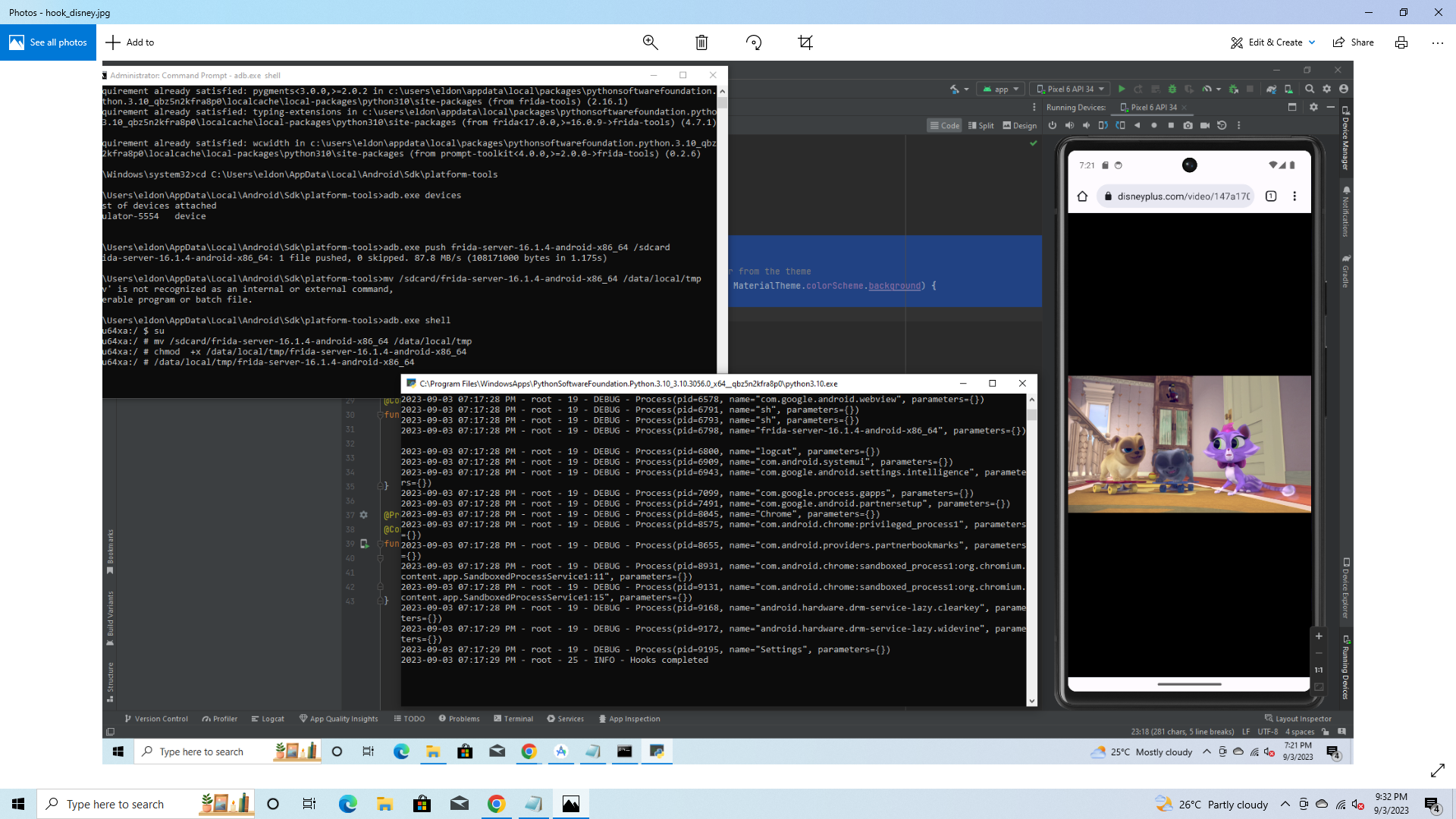Screen dimensions: 1456x819
Task: Switch to Design view in pictured Android Studio
Action: point(1019,126)
